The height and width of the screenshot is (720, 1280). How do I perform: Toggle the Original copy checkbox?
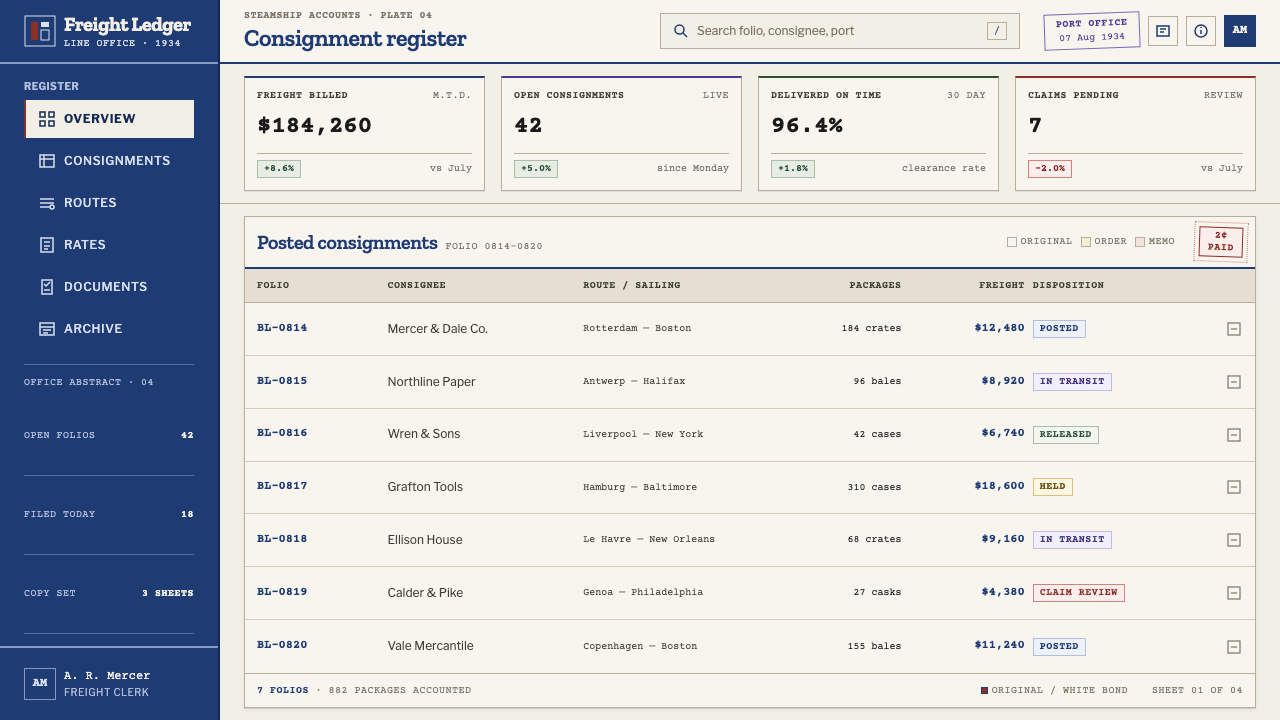[x=1012, y=242]
